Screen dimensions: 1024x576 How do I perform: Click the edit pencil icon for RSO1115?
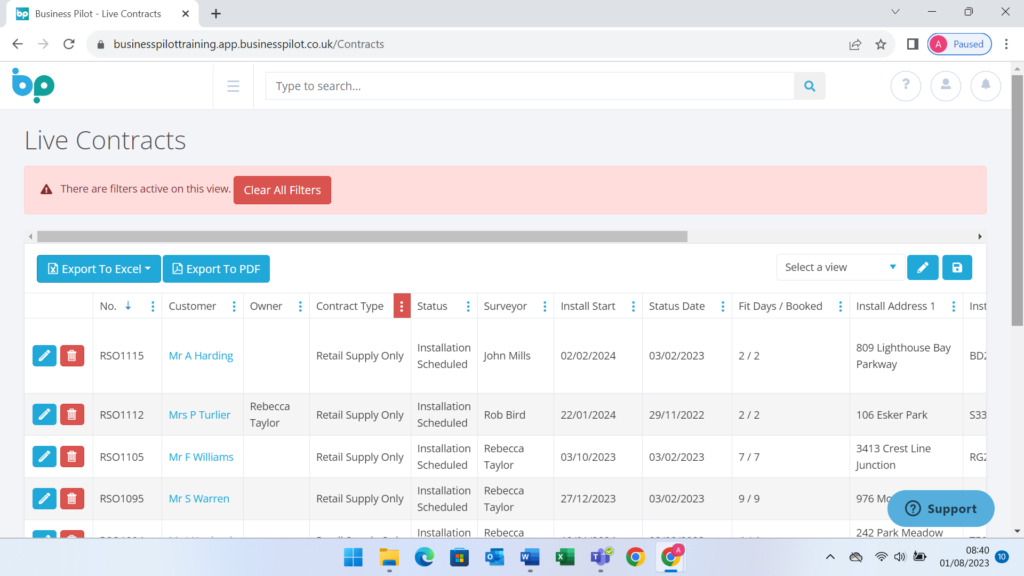click(44, 356)
